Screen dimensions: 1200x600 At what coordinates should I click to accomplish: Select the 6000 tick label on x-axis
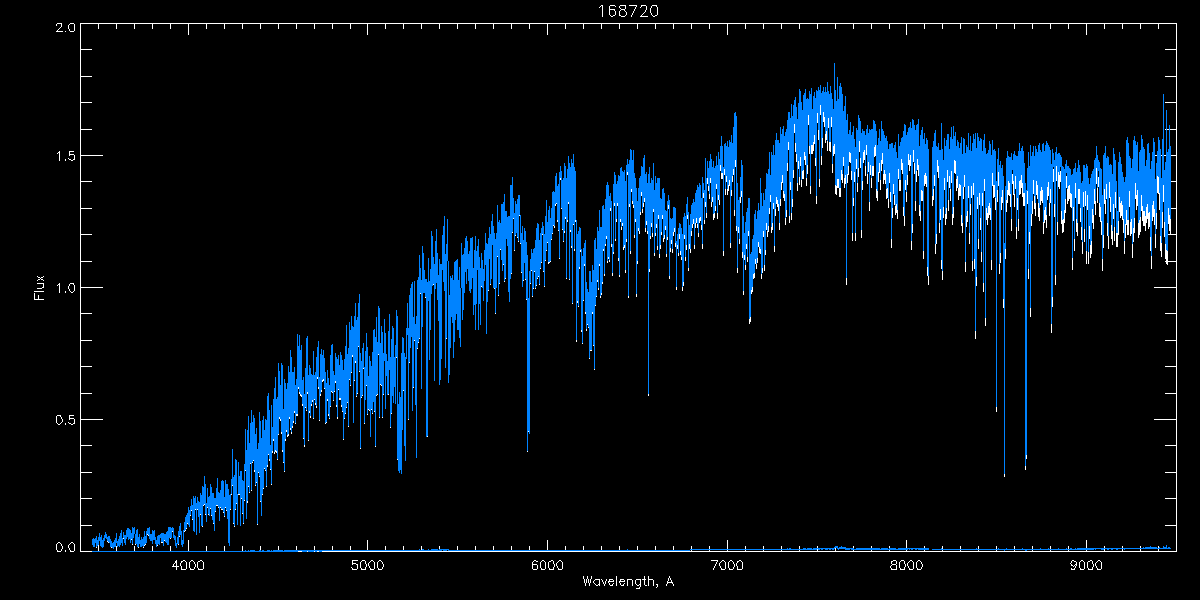[547, 566]
